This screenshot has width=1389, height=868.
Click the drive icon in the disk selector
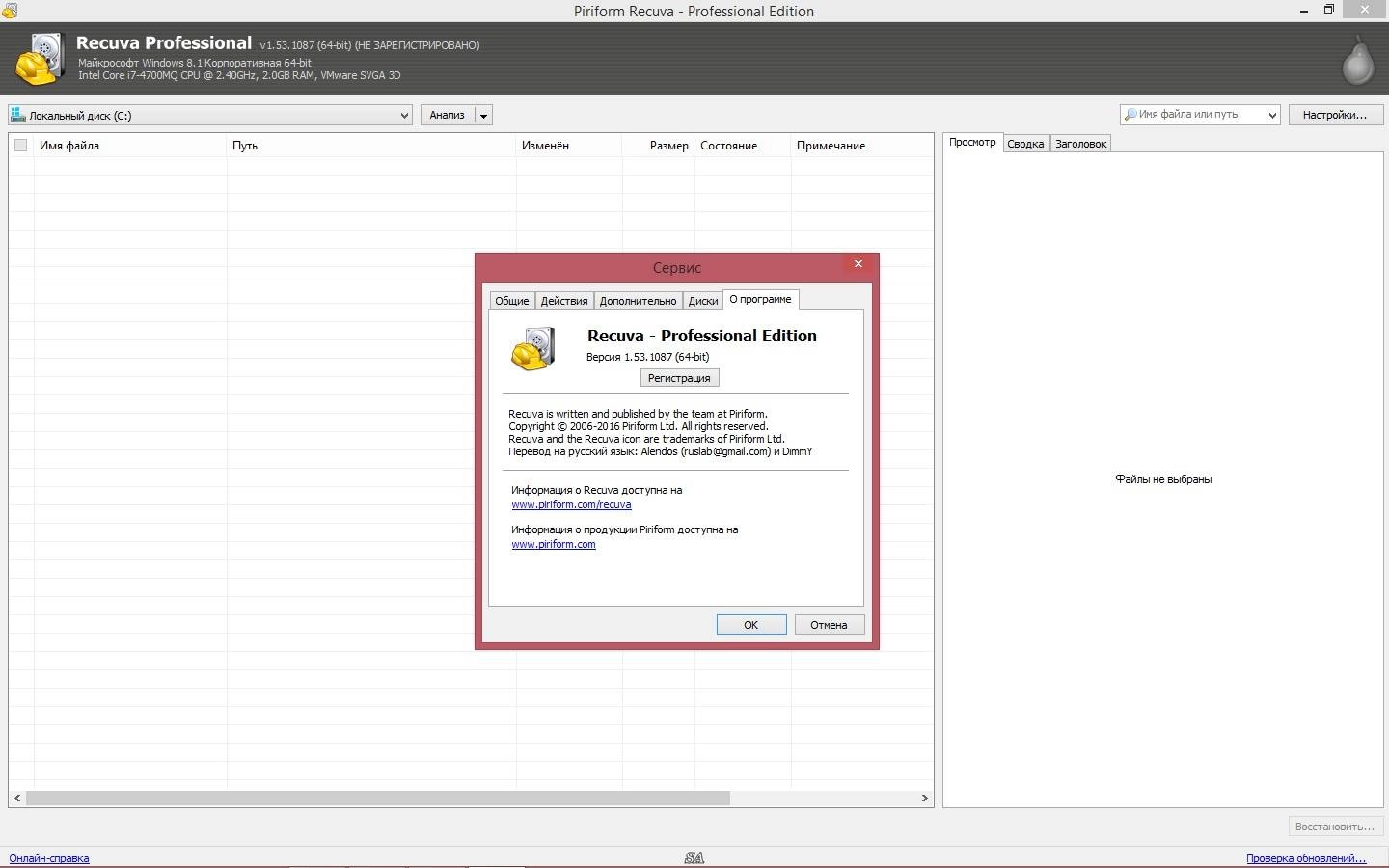(x=17, y=115)
